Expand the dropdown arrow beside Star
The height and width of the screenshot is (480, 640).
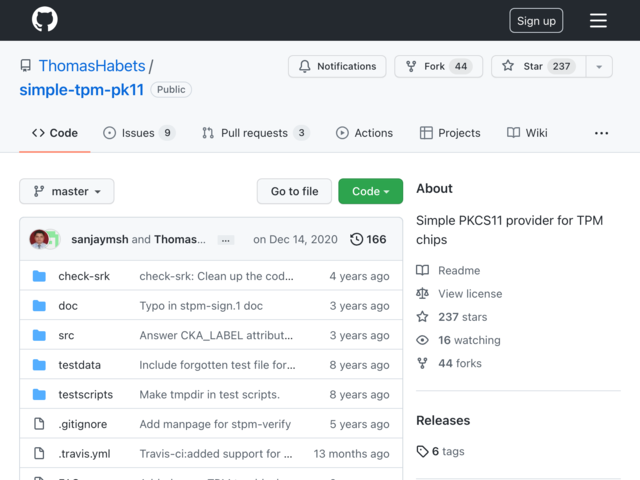tap(599, 66)
